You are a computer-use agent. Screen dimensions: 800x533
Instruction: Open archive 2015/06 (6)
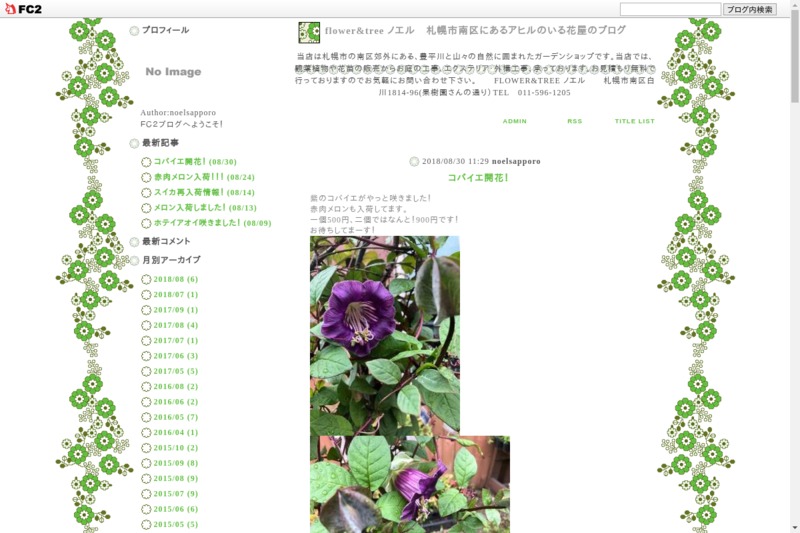click(176, 509)
